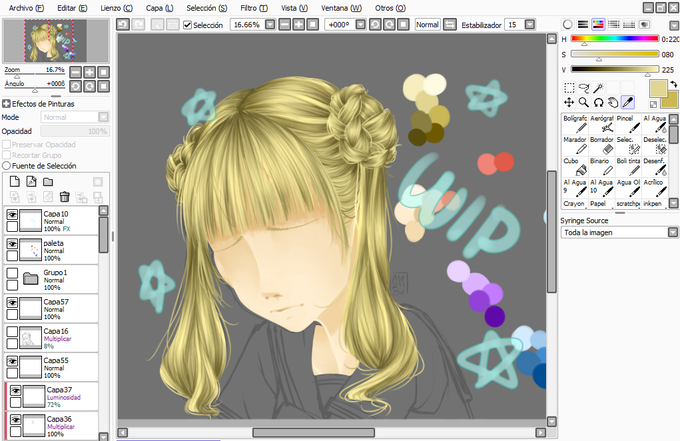This screenshot has width=680, height=441.
Task: Click the Saturation slider bar
Action: coord(615,54)
